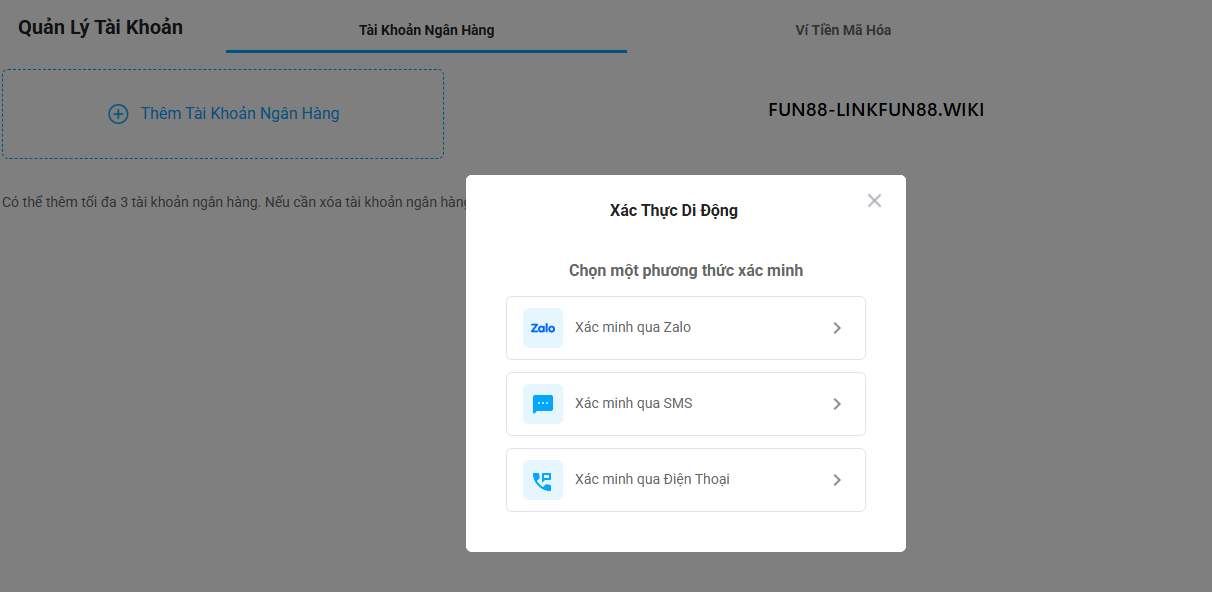Screen dimensions: 1212x592
Task: Expand the Zalo option chevron arrow
Action: [837, 328]
